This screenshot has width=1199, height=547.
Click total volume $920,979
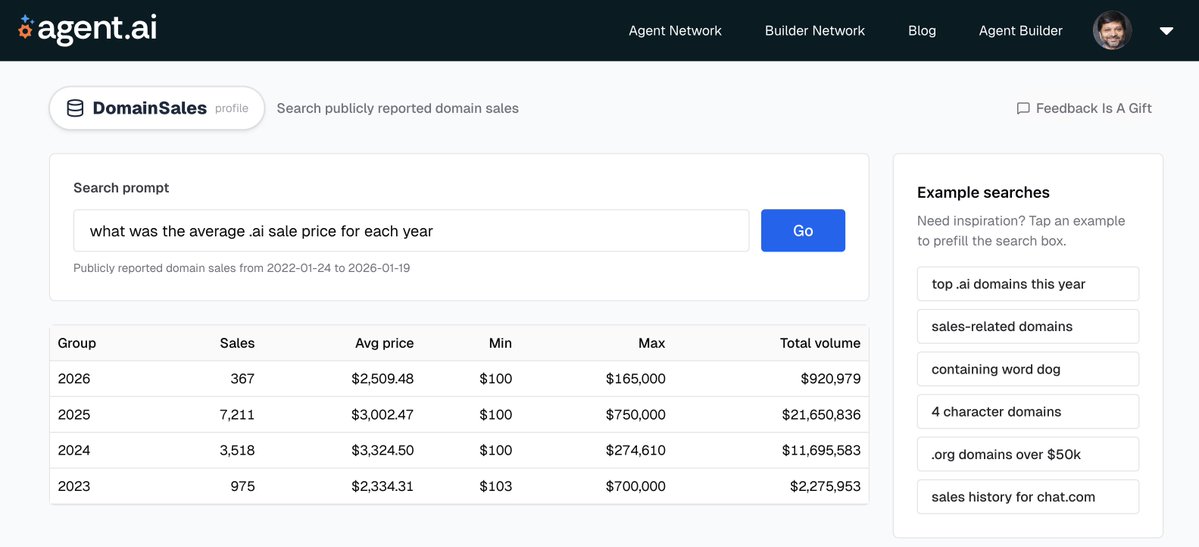pos(830,379)
